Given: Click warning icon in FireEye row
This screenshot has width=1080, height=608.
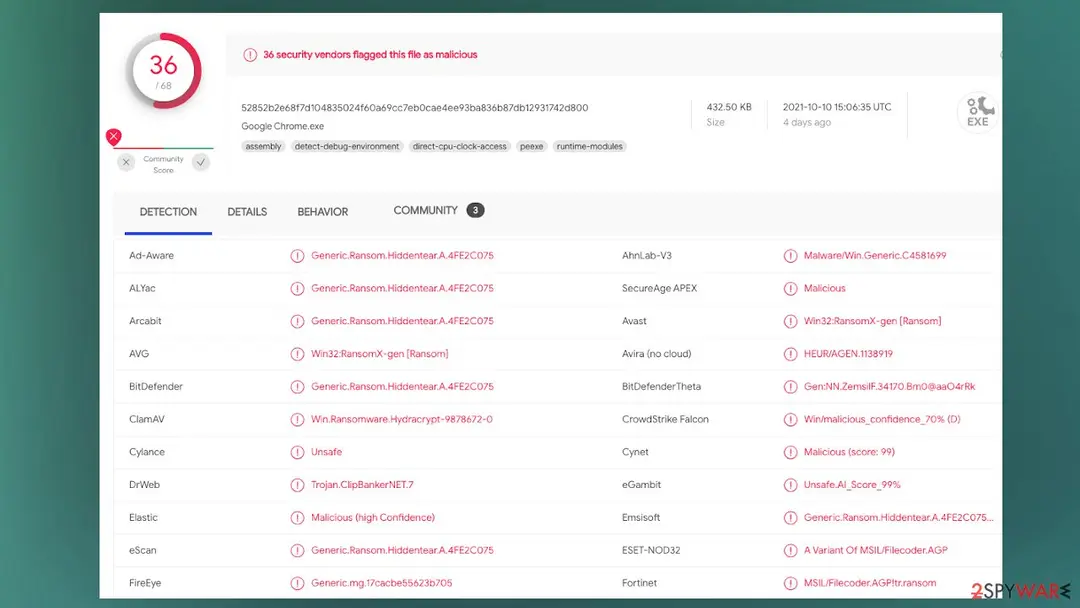Looking at the screenshot, I should tap(297, 583).
